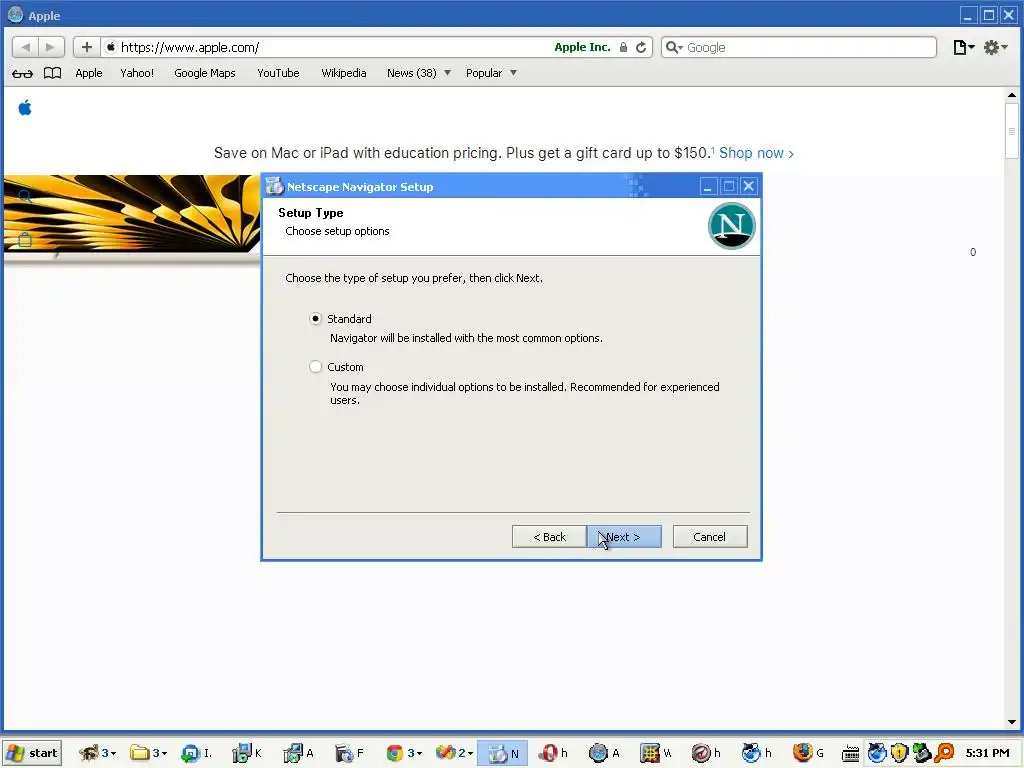Click the golden MacBook banner image
This screenshot has height=768, width=1024.
click(132, 214)
